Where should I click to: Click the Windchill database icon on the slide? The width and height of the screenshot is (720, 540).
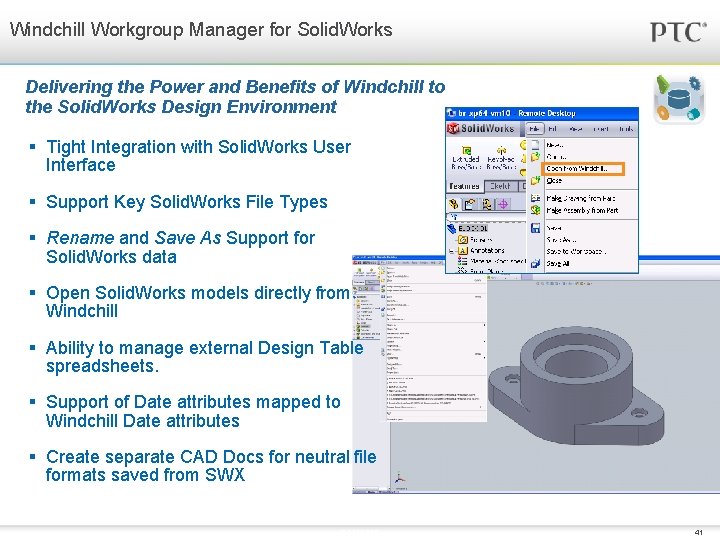click(x=679, y=99)
